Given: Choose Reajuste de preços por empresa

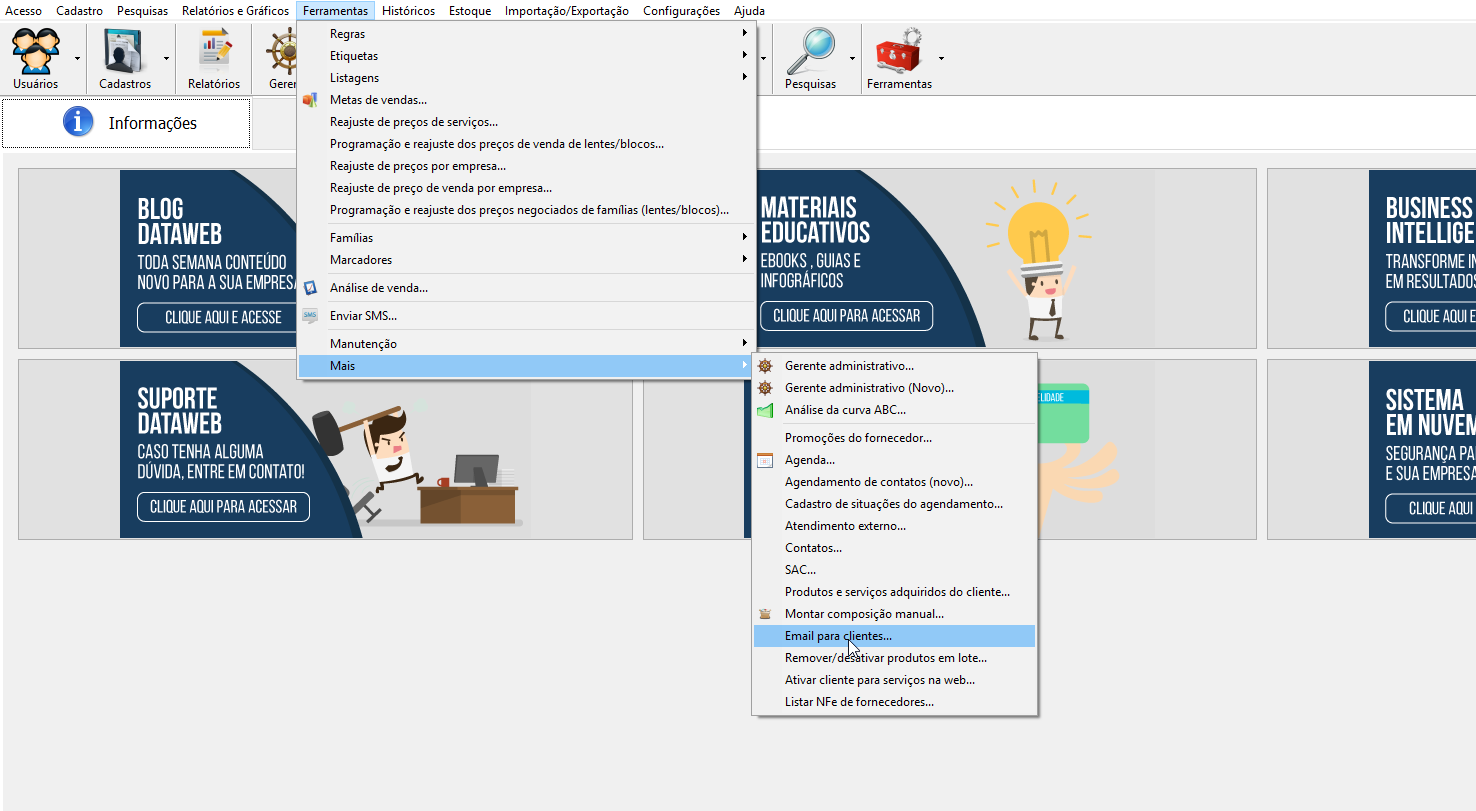Looking at the screenshot, I should pyautogui.click(x=527, y=166).
